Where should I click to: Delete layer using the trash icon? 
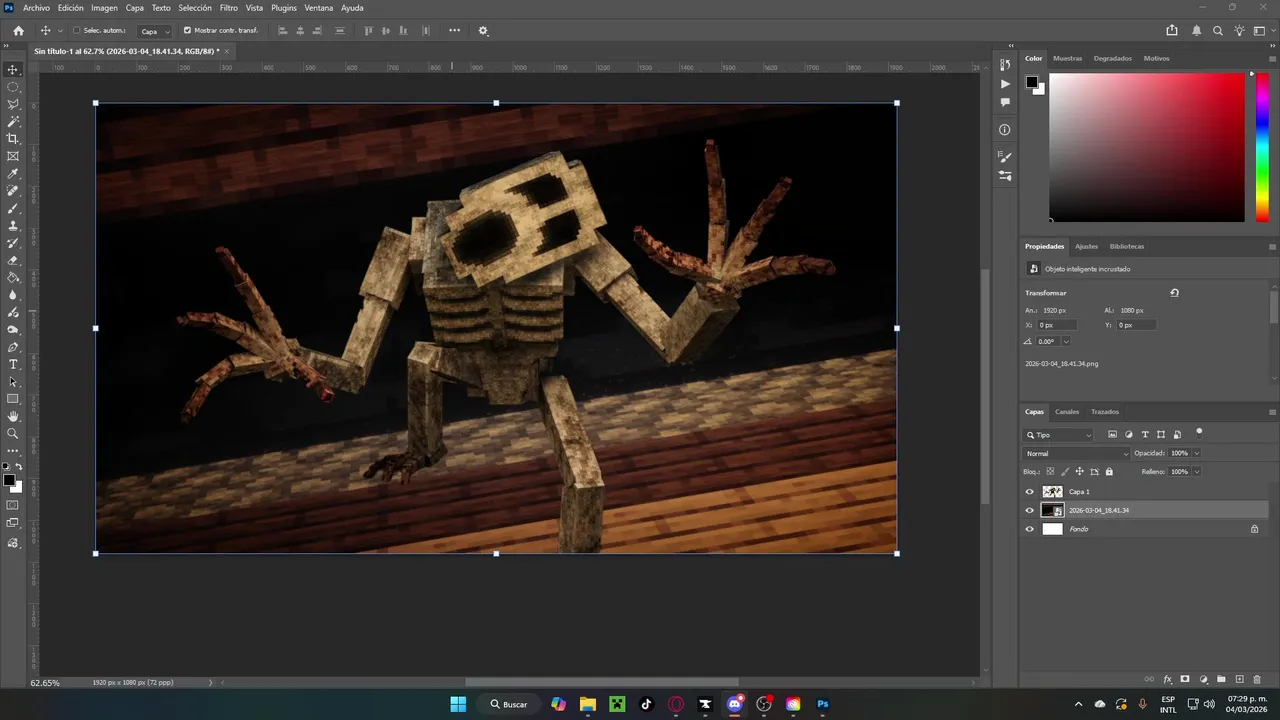[x=1257, y=679]
